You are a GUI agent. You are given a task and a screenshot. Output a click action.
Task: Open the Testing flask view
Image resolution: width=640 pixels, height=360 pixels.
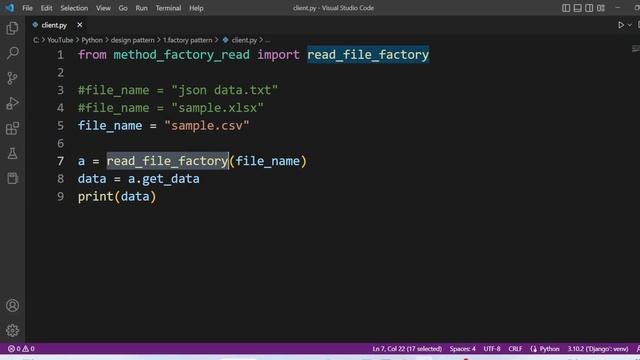coord(12,153)
